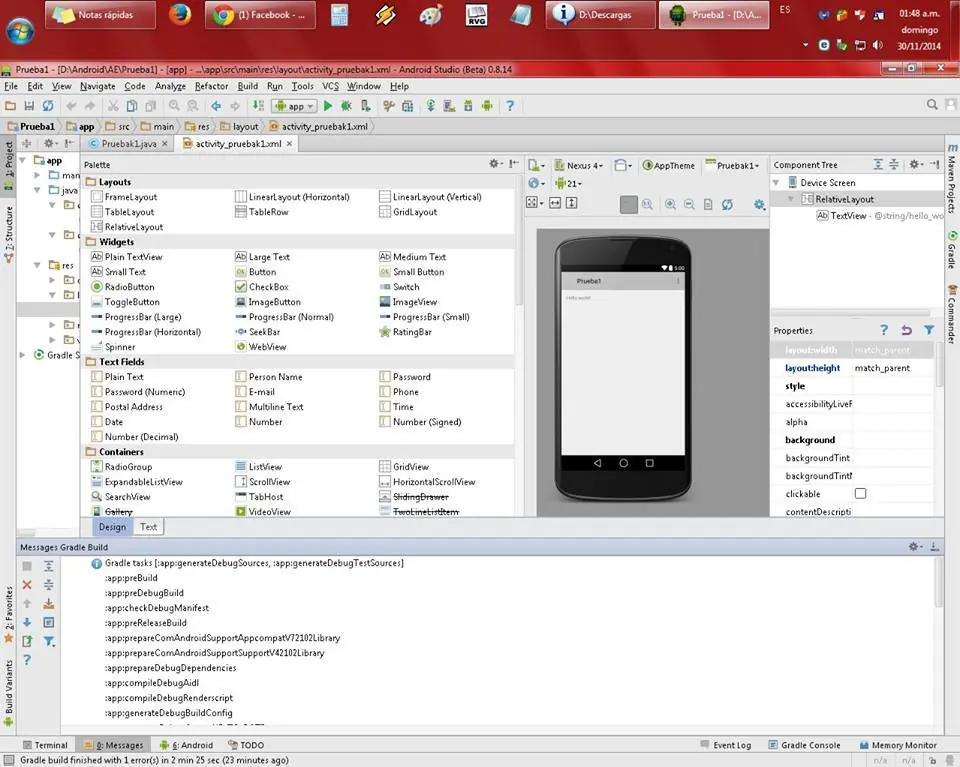Select AppTheme theme selector
This screenshot has width=960, height=767.
669,165
